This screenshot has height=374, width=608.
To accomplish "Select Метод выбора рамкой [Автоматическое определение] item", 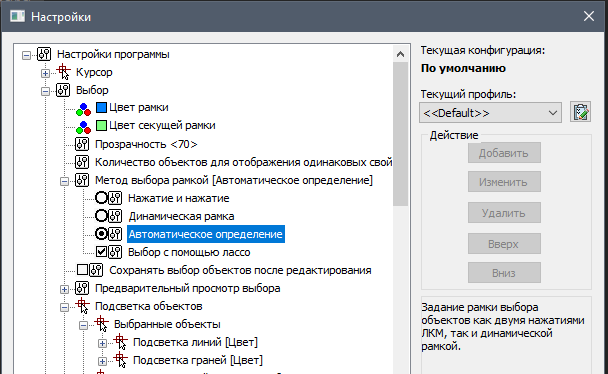I will [234, 180].
